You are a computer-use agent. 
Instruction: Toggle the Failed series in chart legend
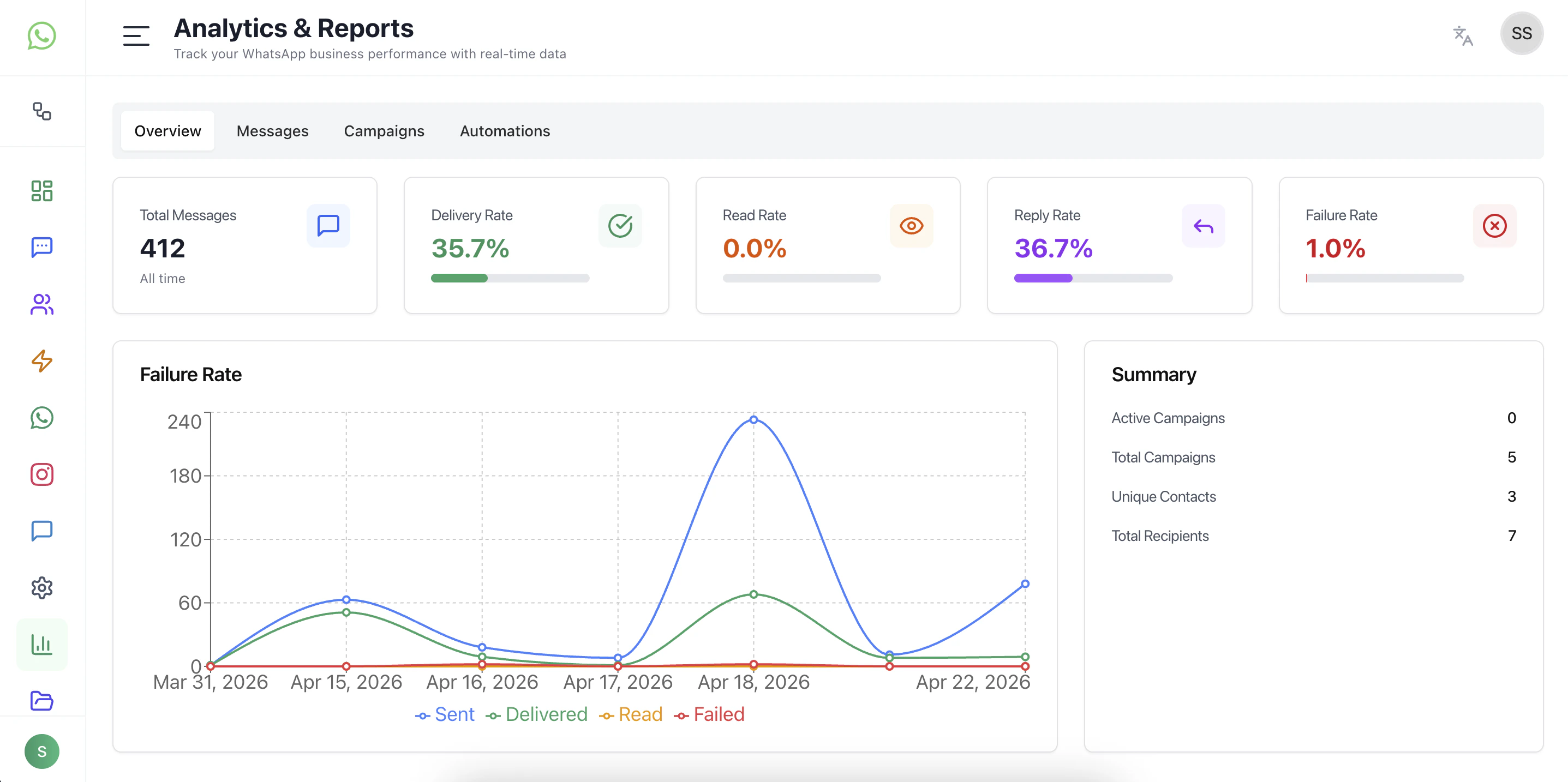tap(710, 714)
